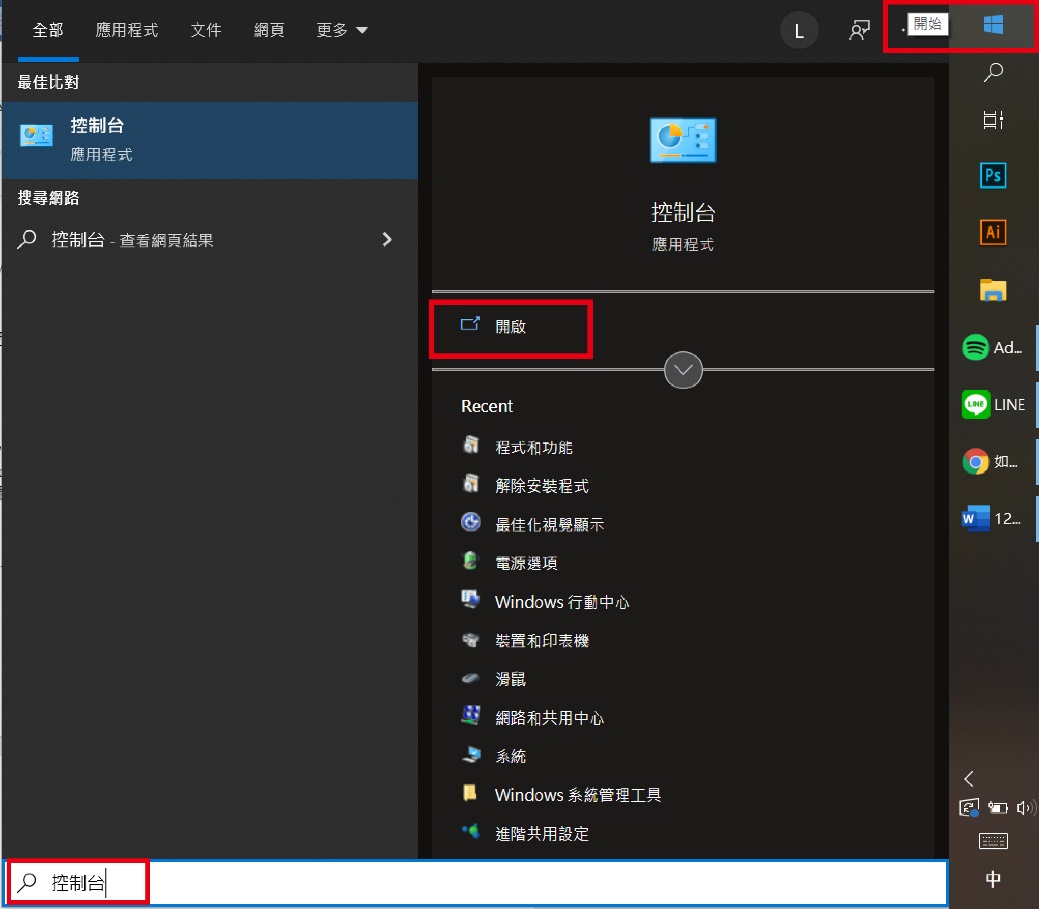Click the 控制台 title in preview pane
This screenshot has width=1039, height=909.
pyautogui.click(x=683, y=213)
